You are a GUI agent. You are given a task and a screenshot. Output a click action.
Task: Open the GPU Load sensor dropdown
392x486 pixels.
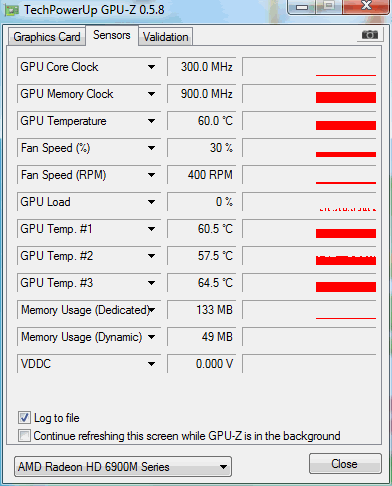click(151, 202)
